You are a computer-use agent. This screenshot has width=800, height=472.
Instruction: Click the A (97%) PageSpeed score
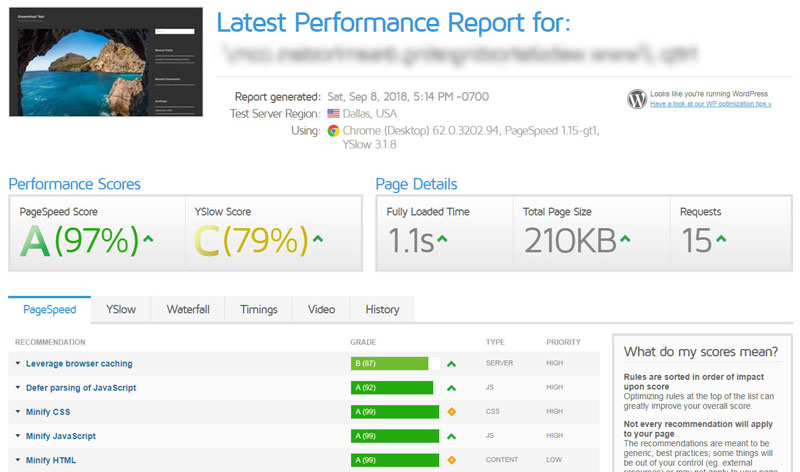[79, 240]
